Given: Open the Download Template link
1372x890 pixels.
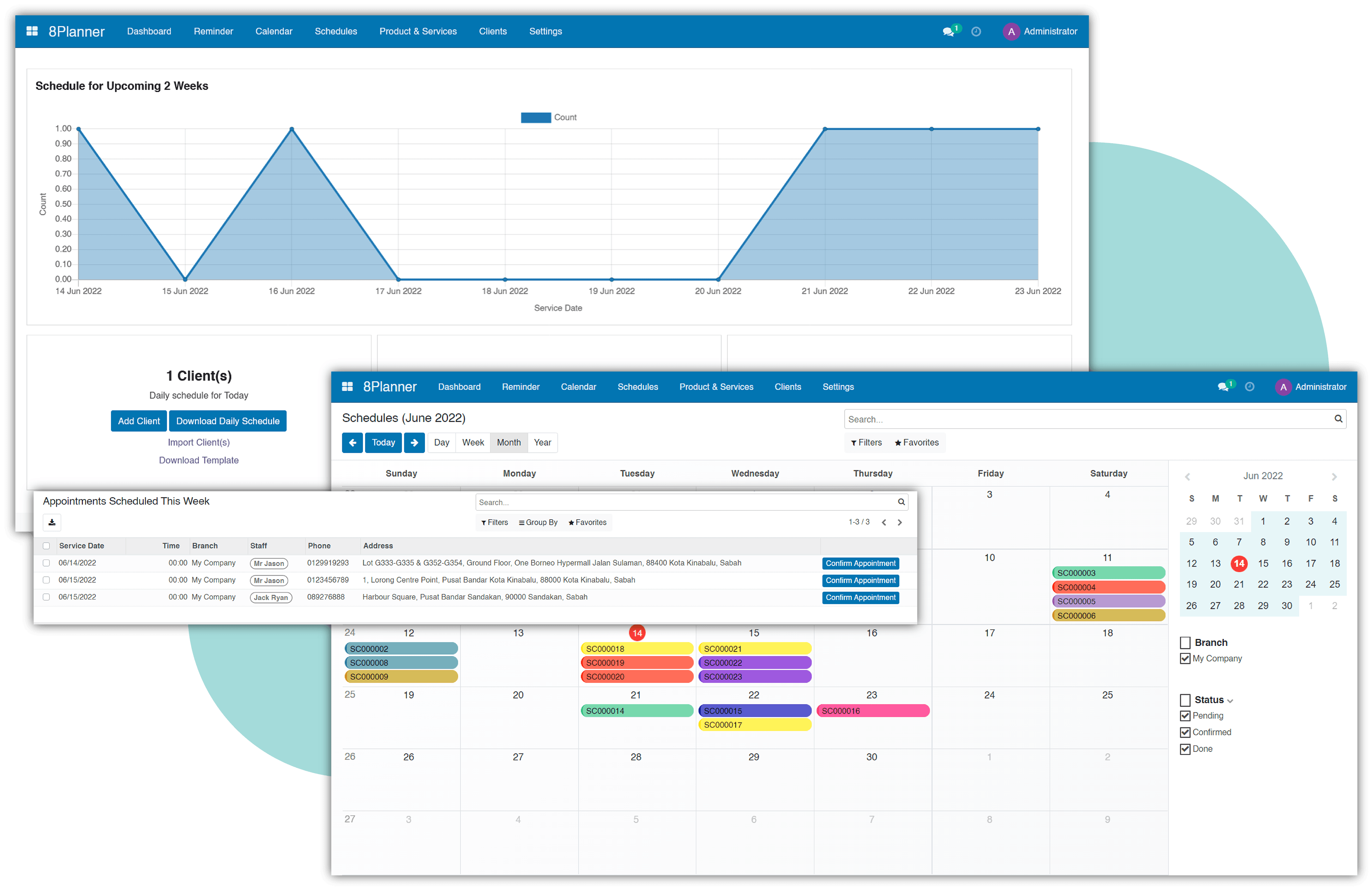Looking at the screenshot, I should (x=198, y=460).
